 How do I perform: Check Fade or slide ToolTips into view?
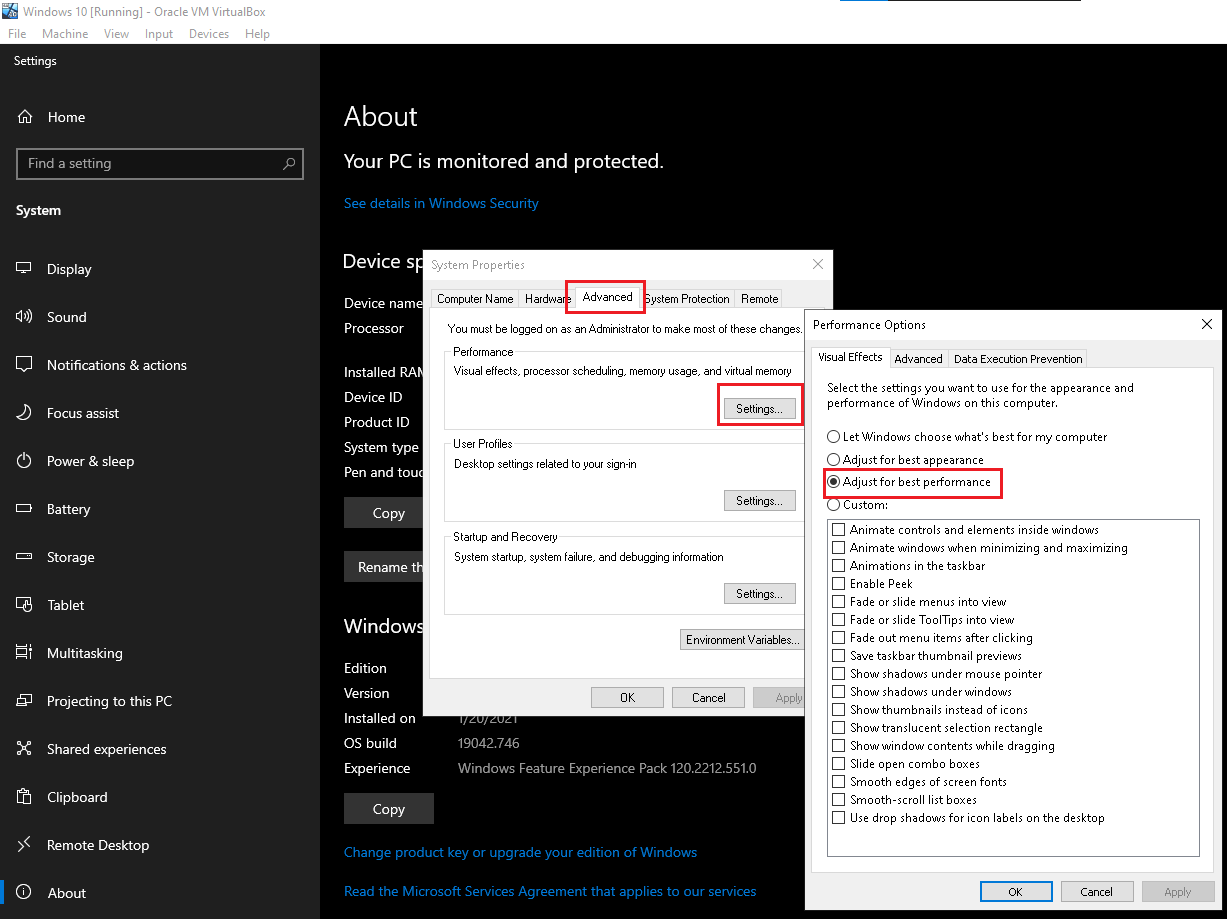point(839,620)
